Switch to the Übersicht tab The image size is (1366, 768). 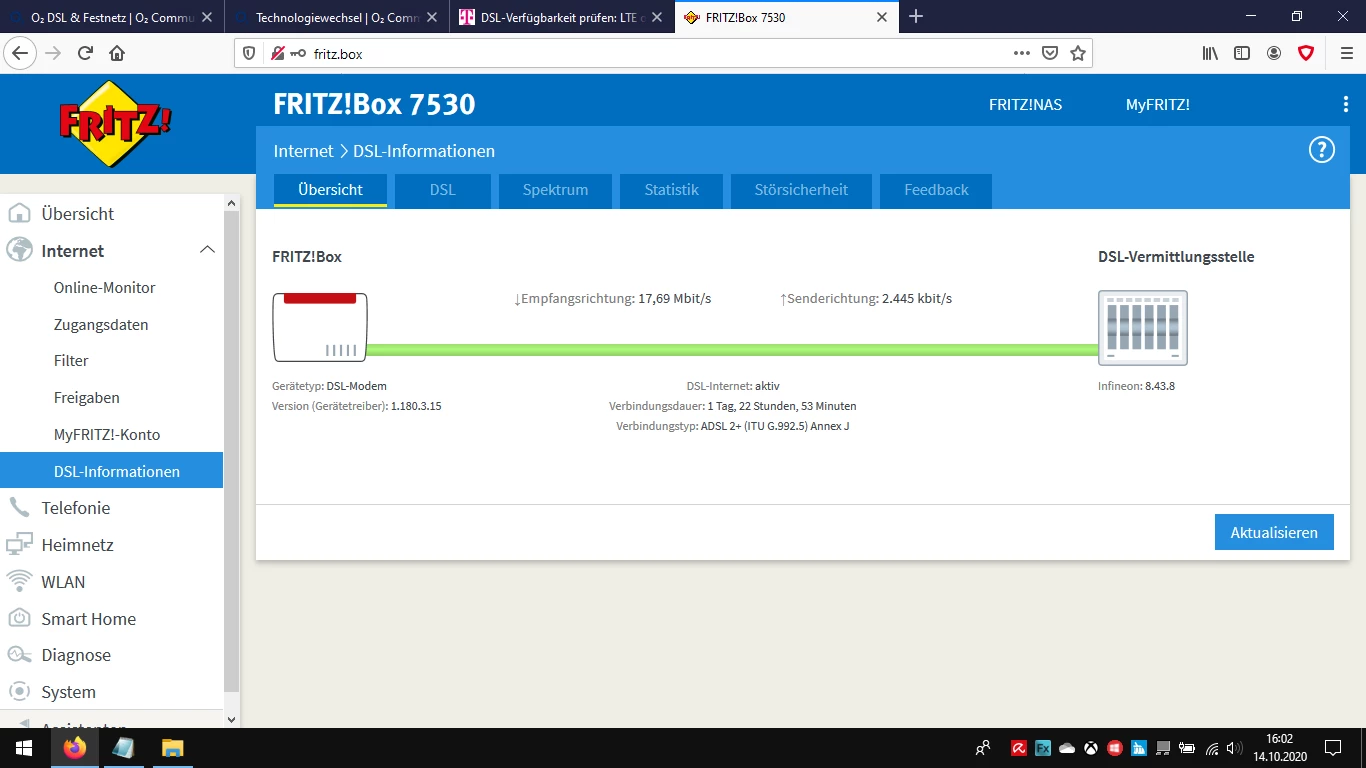tap(330, 190)
